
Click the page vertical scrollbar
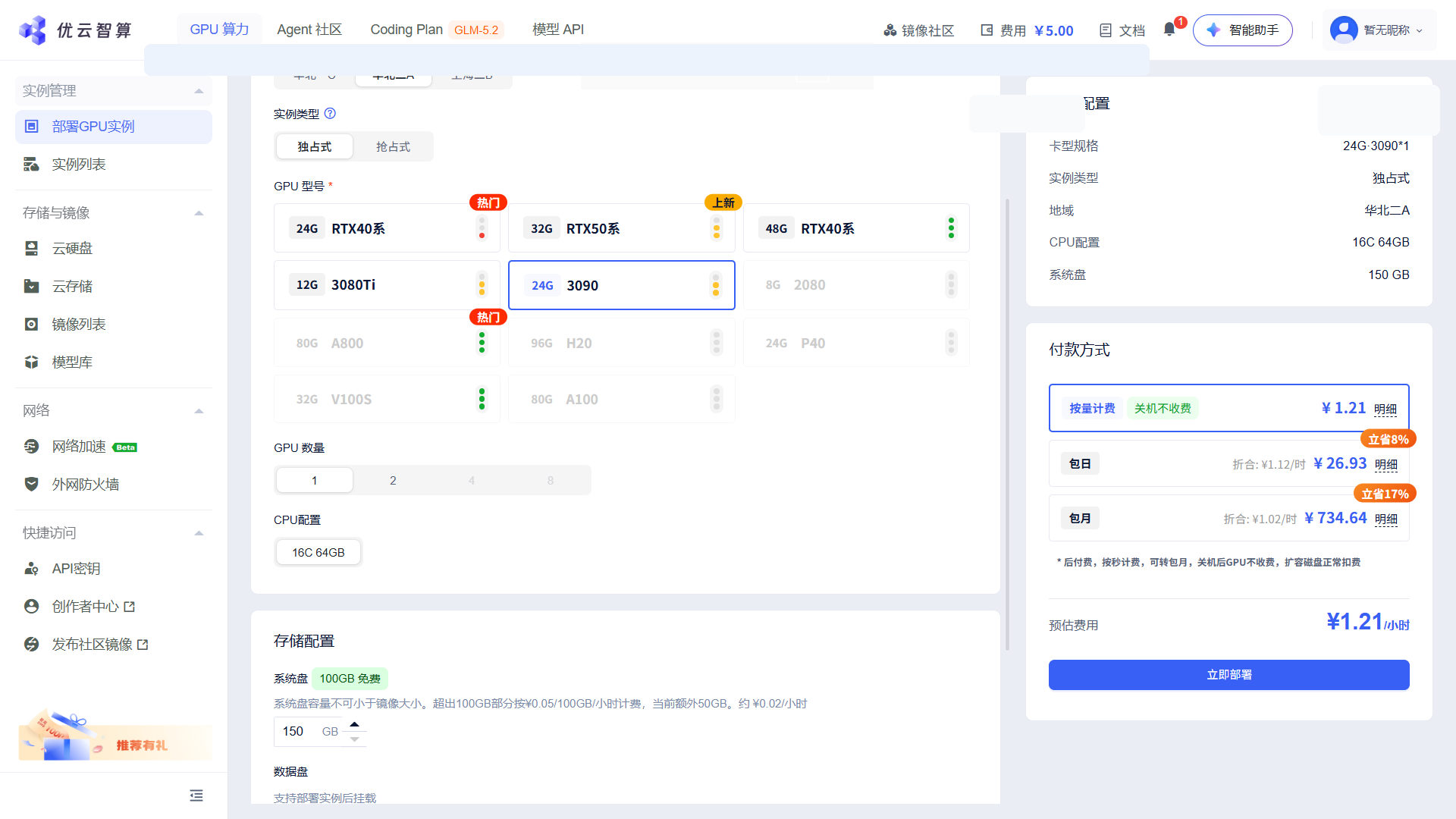[x=1007, y=425]
